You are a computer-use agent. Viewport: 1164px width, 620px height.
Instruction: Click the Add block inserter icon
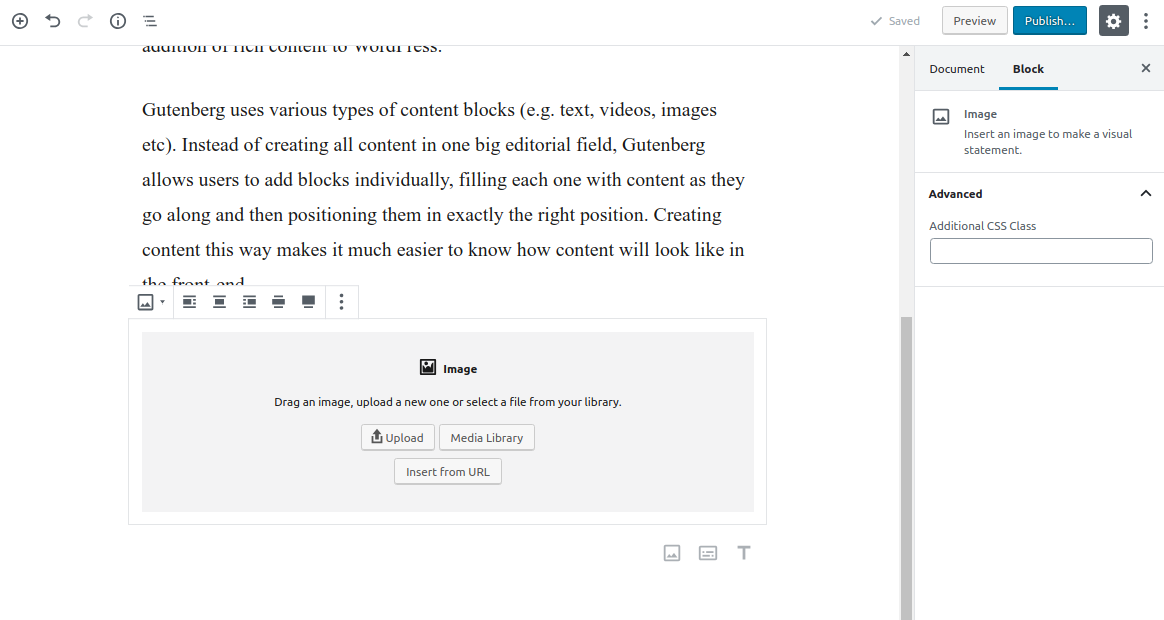click(19, 21)
